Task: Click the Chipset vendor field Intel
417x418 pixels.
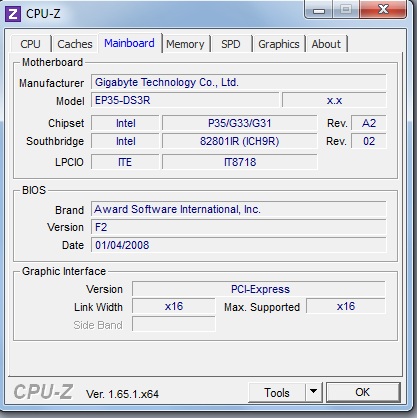Action: [x=125, y=123]
